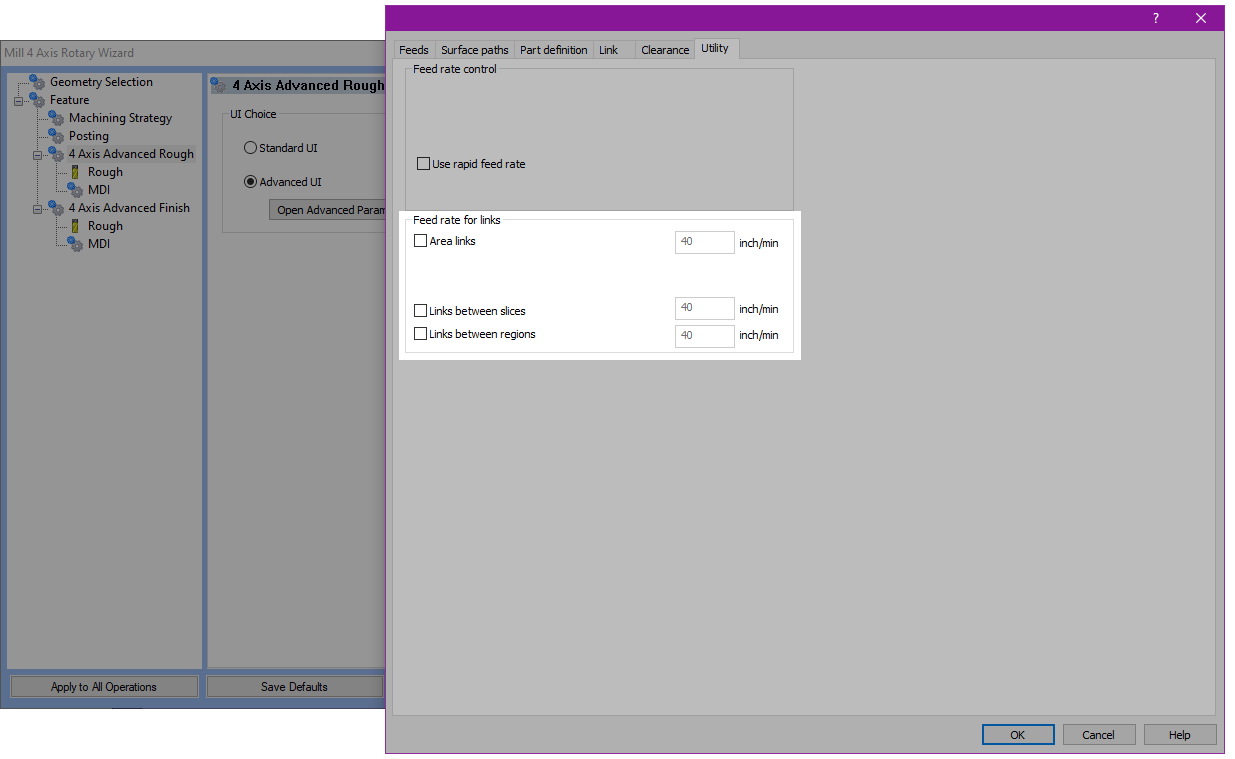Click the Posting gear icon in tree

(x=56, y=136)
